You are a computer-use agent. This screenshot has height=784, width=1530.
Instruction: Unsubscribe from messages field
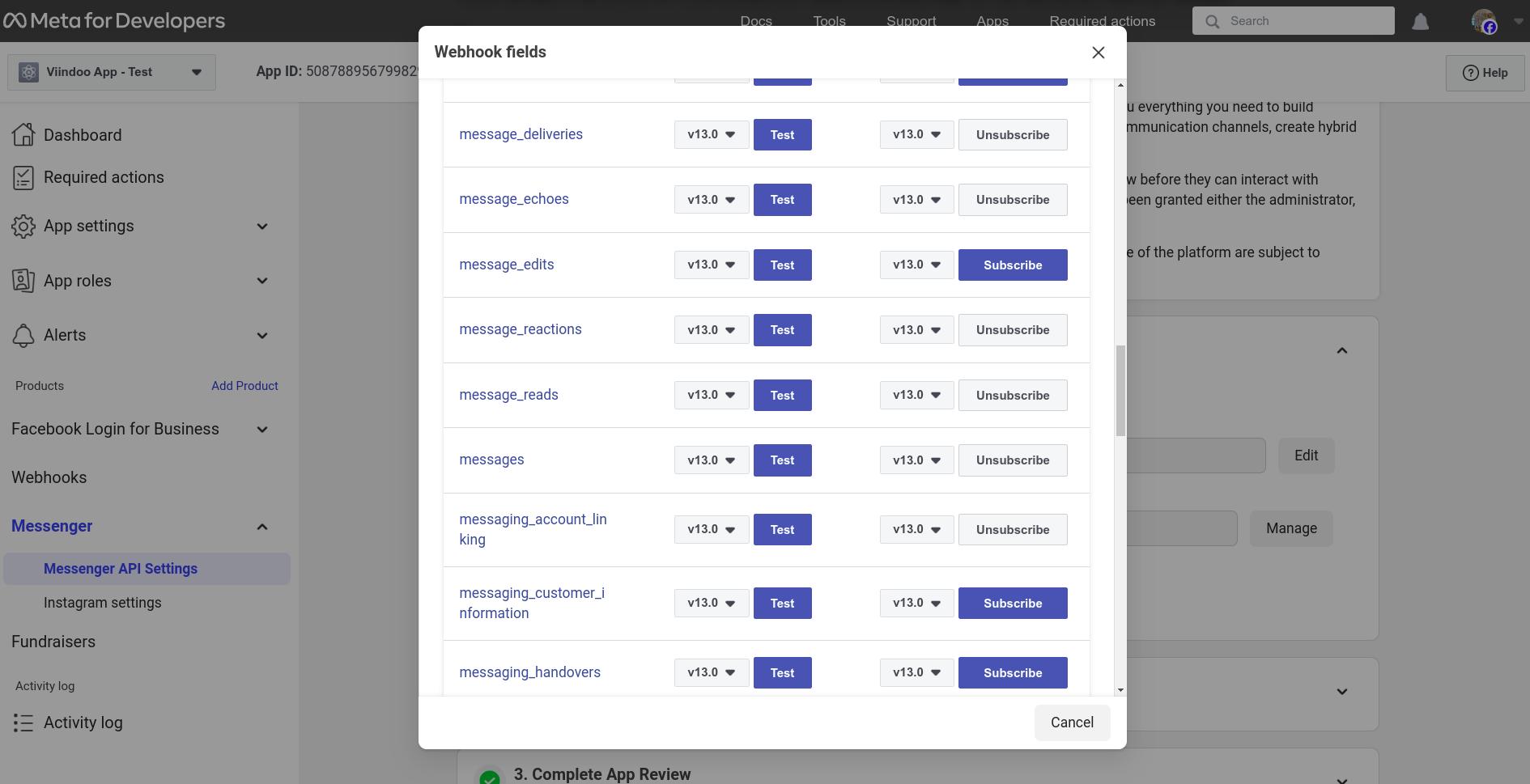pos(1013,460)
